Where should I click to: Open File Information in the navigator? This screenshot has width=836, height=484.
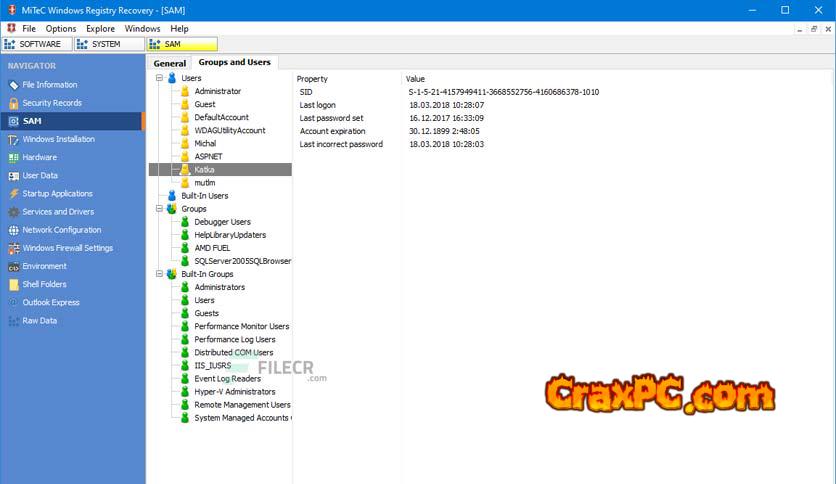49,85
